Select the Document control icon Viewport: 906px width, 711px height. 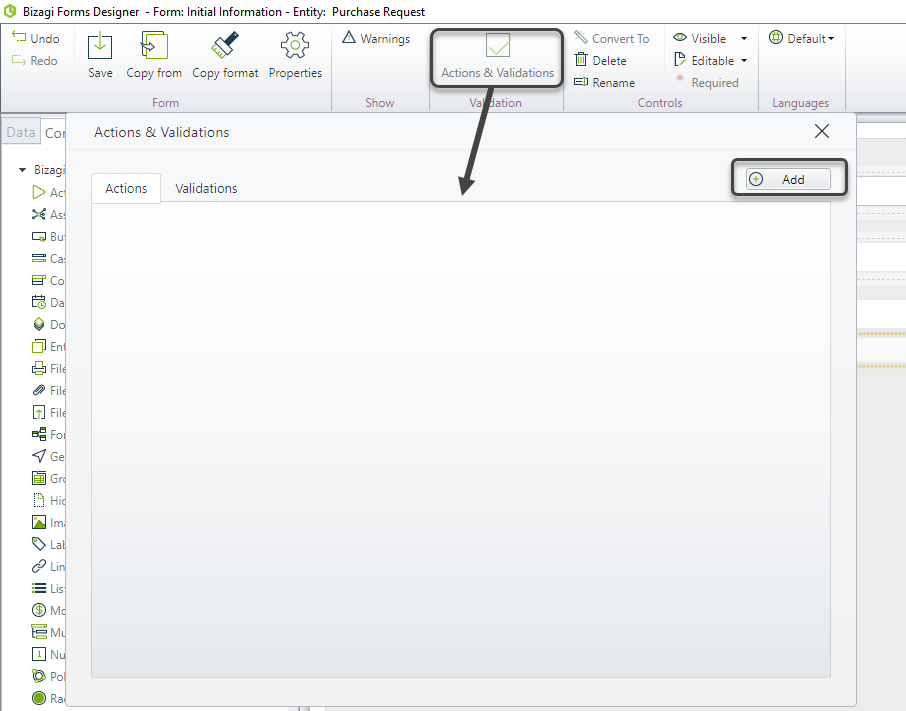pyautogui.click(x=39, y=324)
